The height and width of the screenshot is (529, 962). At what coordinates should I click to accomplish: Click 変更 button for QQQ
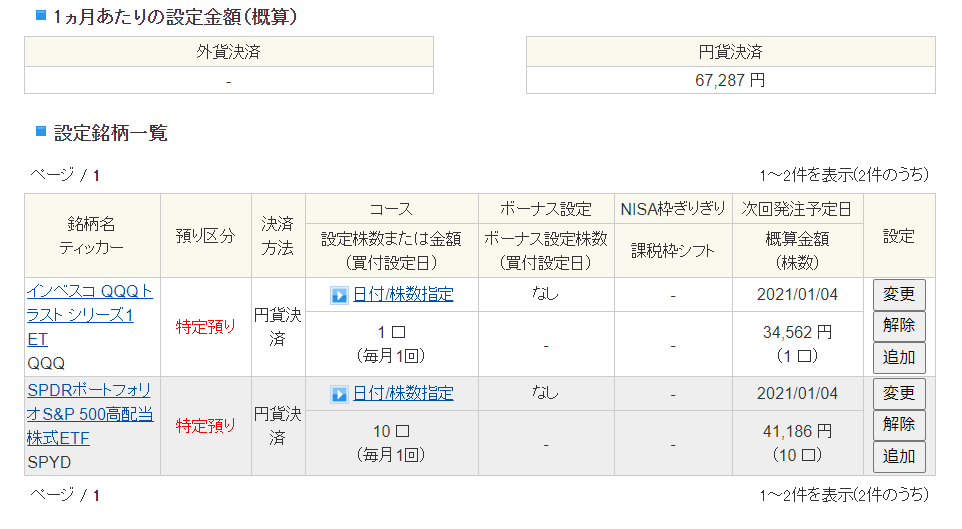coord(899,295)
